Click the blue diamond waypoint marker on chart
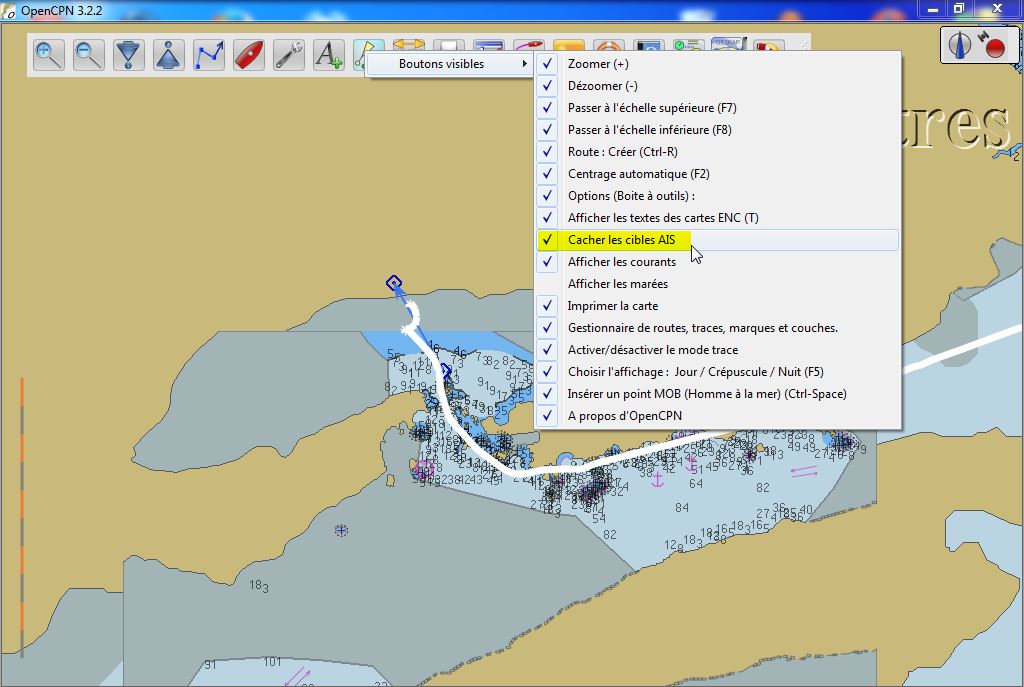This screenshot has height=687, width=1024. (393, 283)
